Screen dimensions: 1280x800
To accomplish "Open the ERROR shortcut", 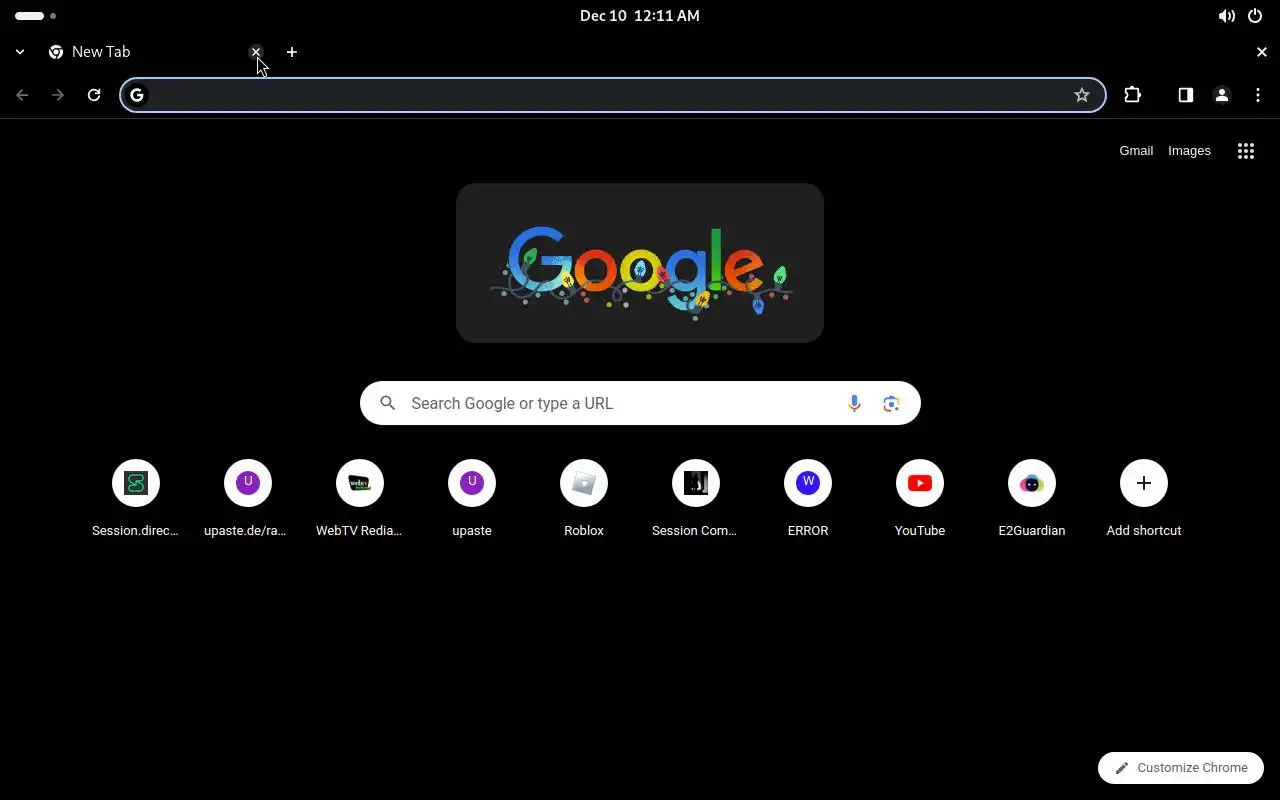I will [808, 499].
